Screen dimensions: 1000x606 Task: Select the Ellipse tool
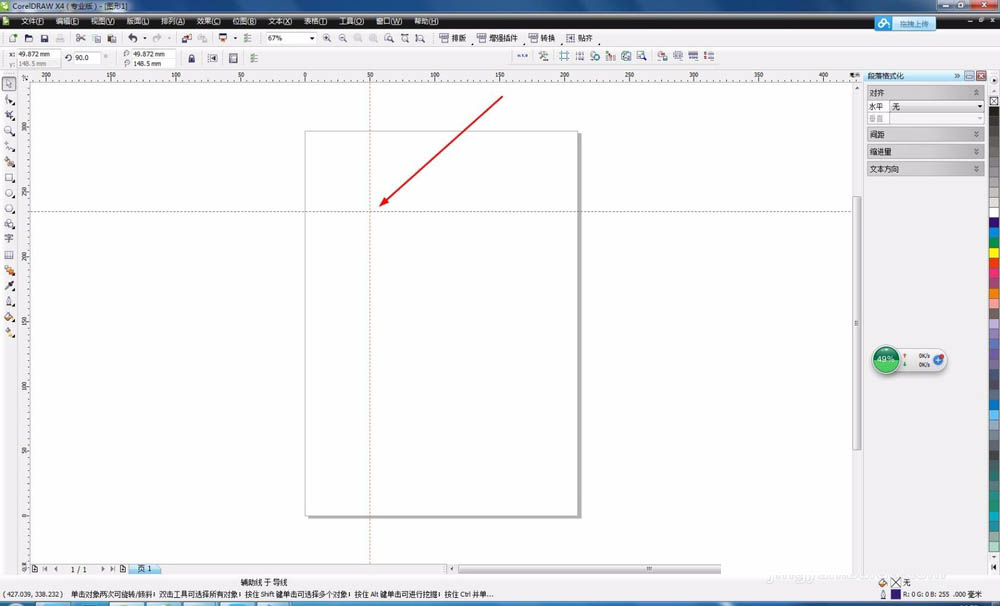(x=9, y=193)
